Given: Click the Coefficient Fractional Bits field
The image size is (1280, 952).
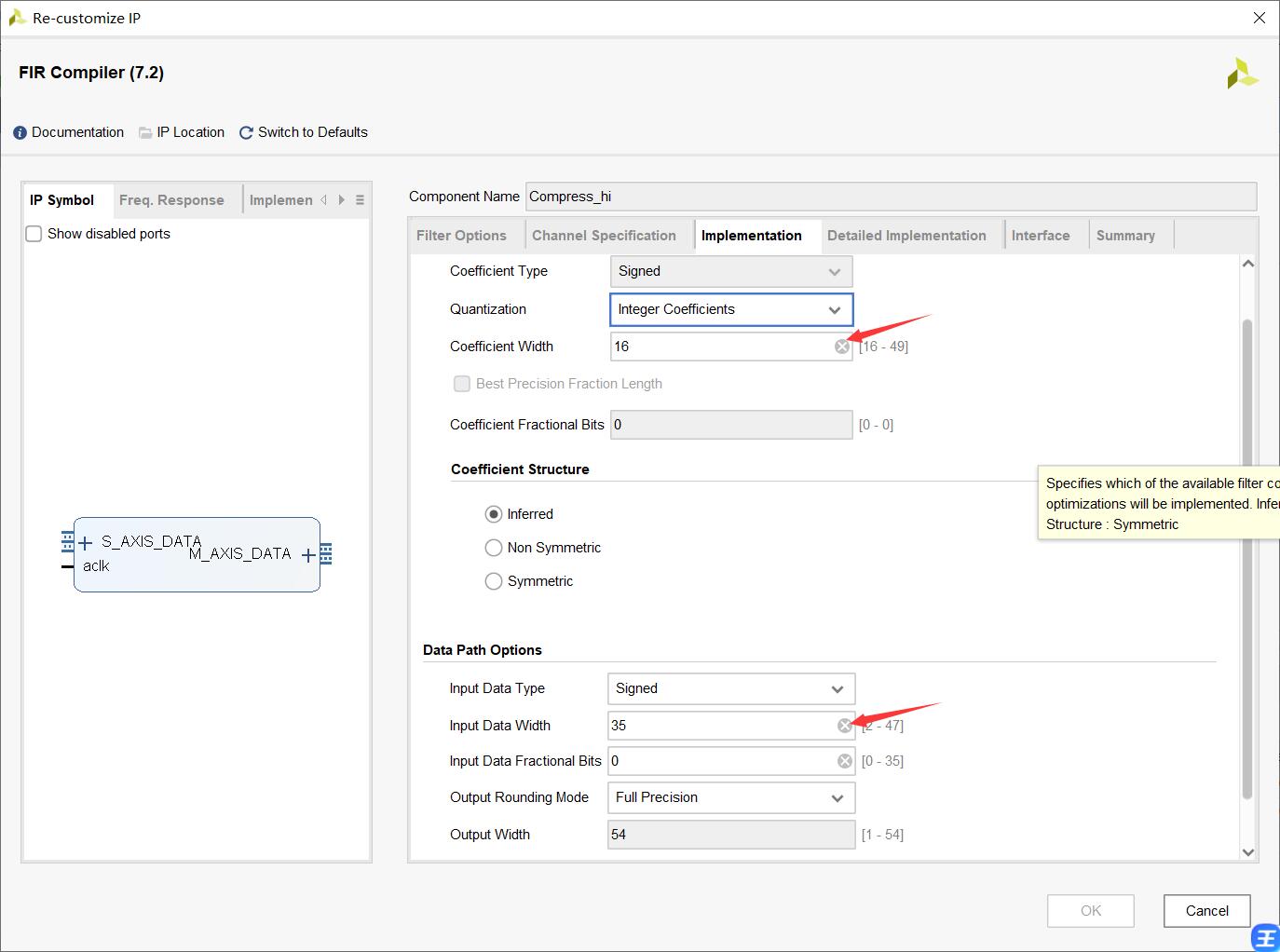Looking at the screenshot, I should tap(731, 425).
